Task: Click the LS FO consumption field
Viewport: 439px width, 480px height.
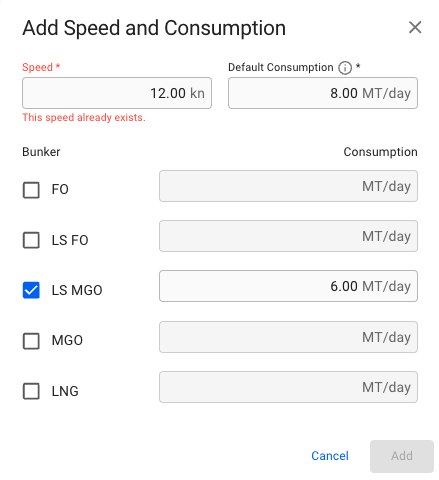Action: coord(288,236)
